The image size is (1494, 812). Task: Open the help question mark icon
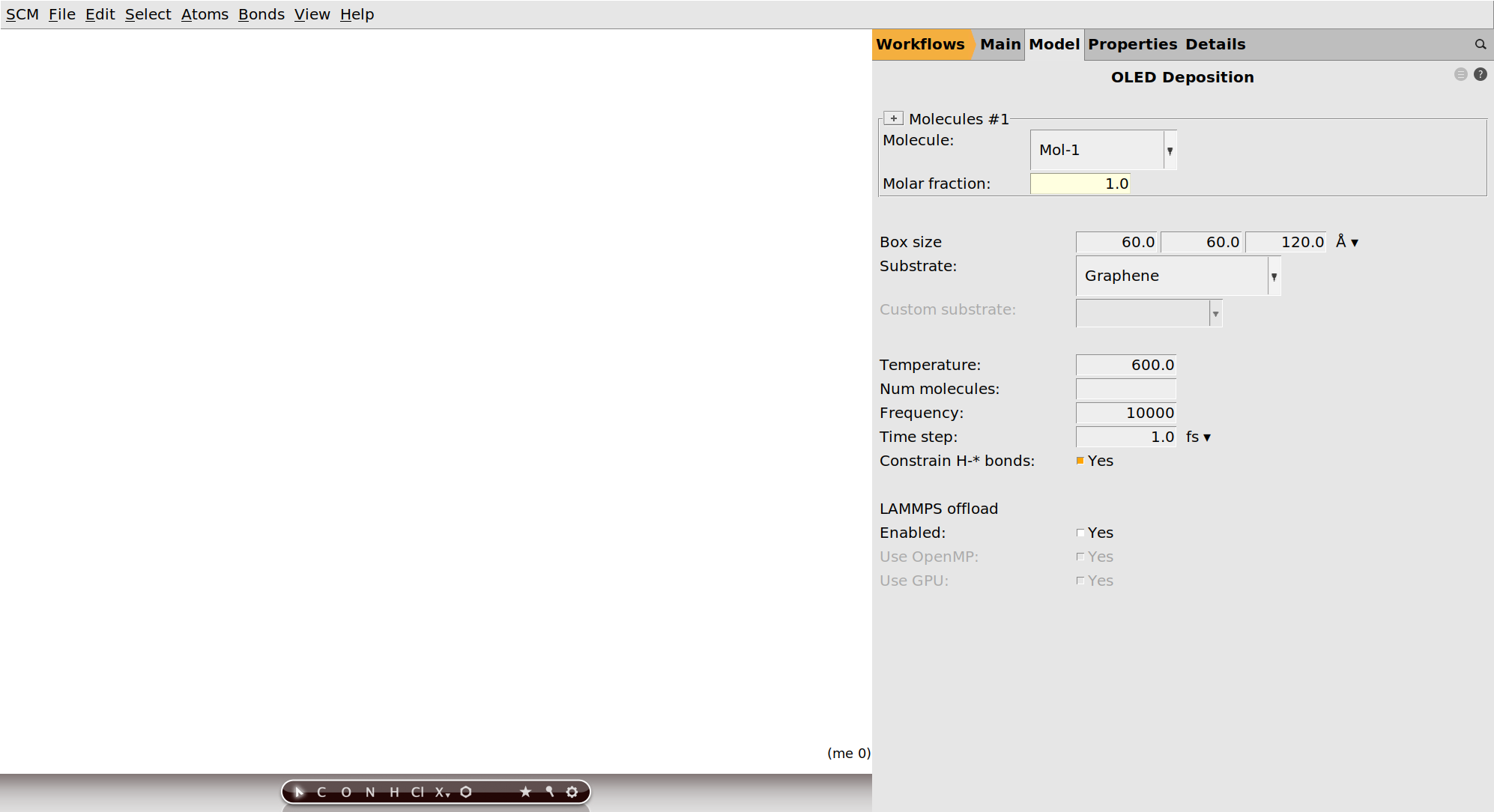tap(1481, 74)
